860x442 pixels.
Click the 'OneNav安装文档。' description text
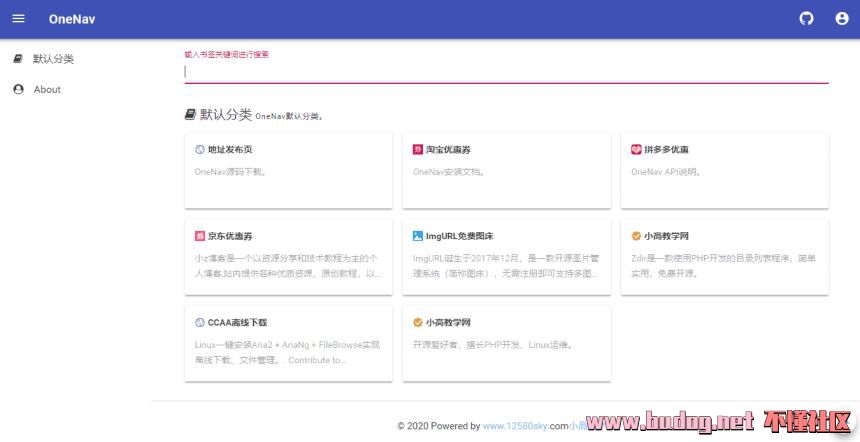[449, 172]
